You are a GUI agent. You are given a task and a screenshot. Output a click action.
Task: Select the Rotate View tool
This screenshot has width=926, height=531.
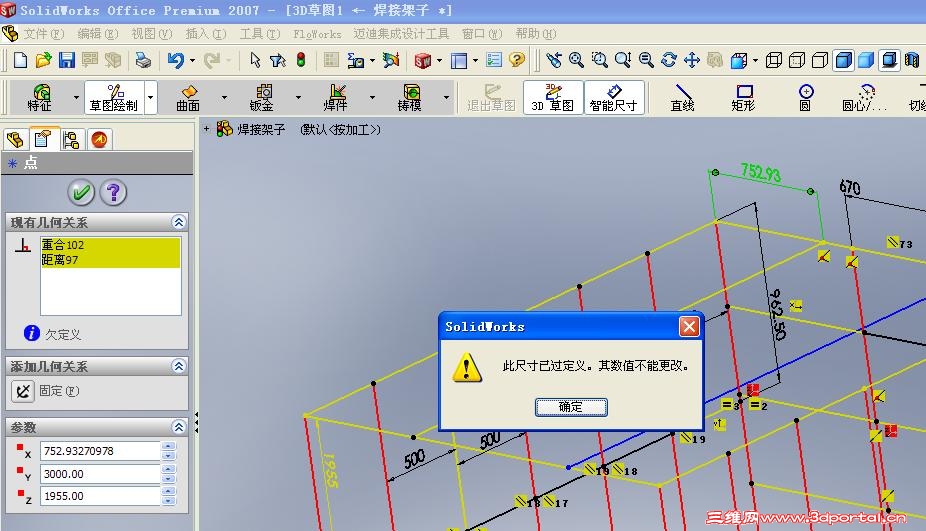669,60
